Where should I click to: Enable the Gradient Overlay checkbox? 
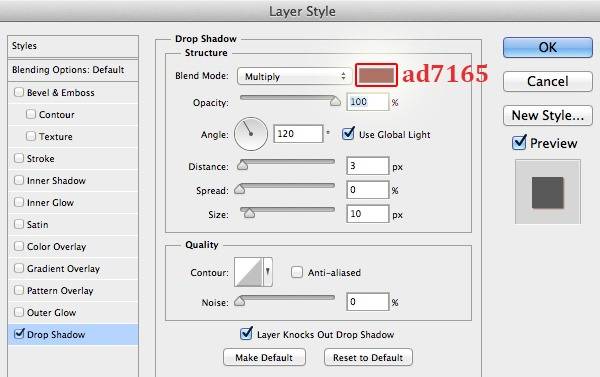pyautogui.click(x=19, y=268)
